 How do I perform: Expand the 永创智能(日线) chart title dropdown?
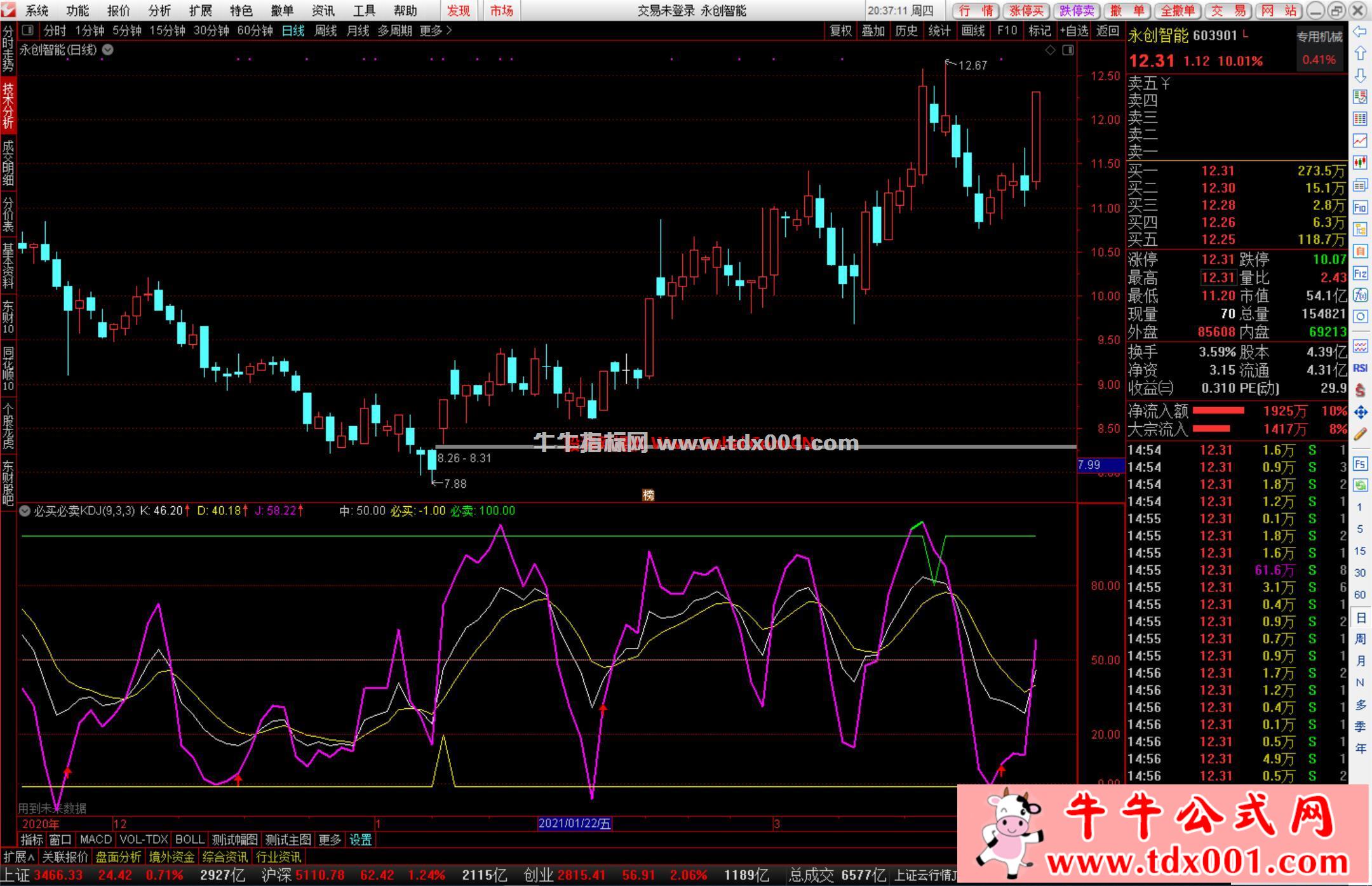pos(108,50)
